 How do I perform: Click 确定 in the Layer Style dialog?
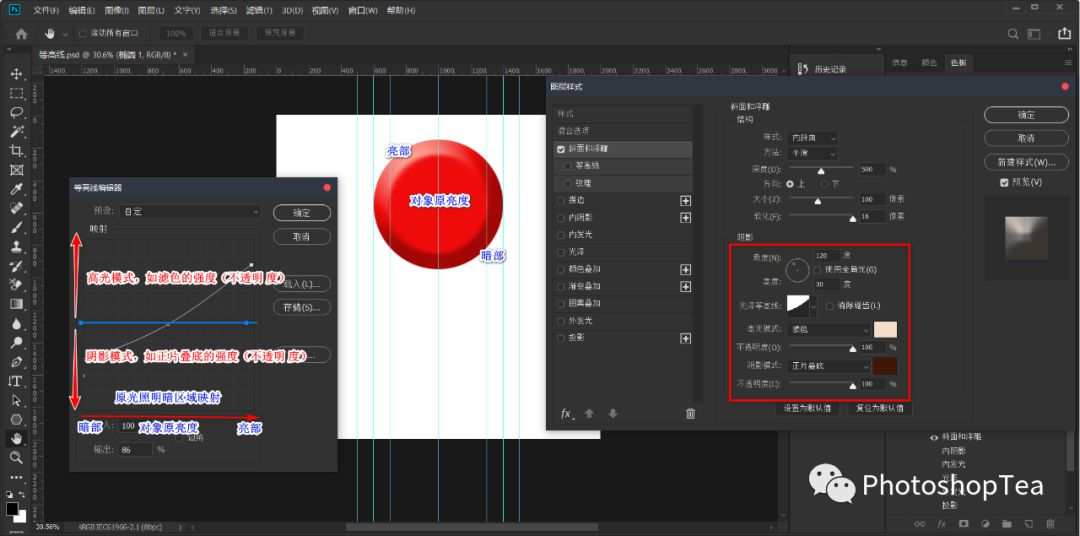coord(1026,115)
